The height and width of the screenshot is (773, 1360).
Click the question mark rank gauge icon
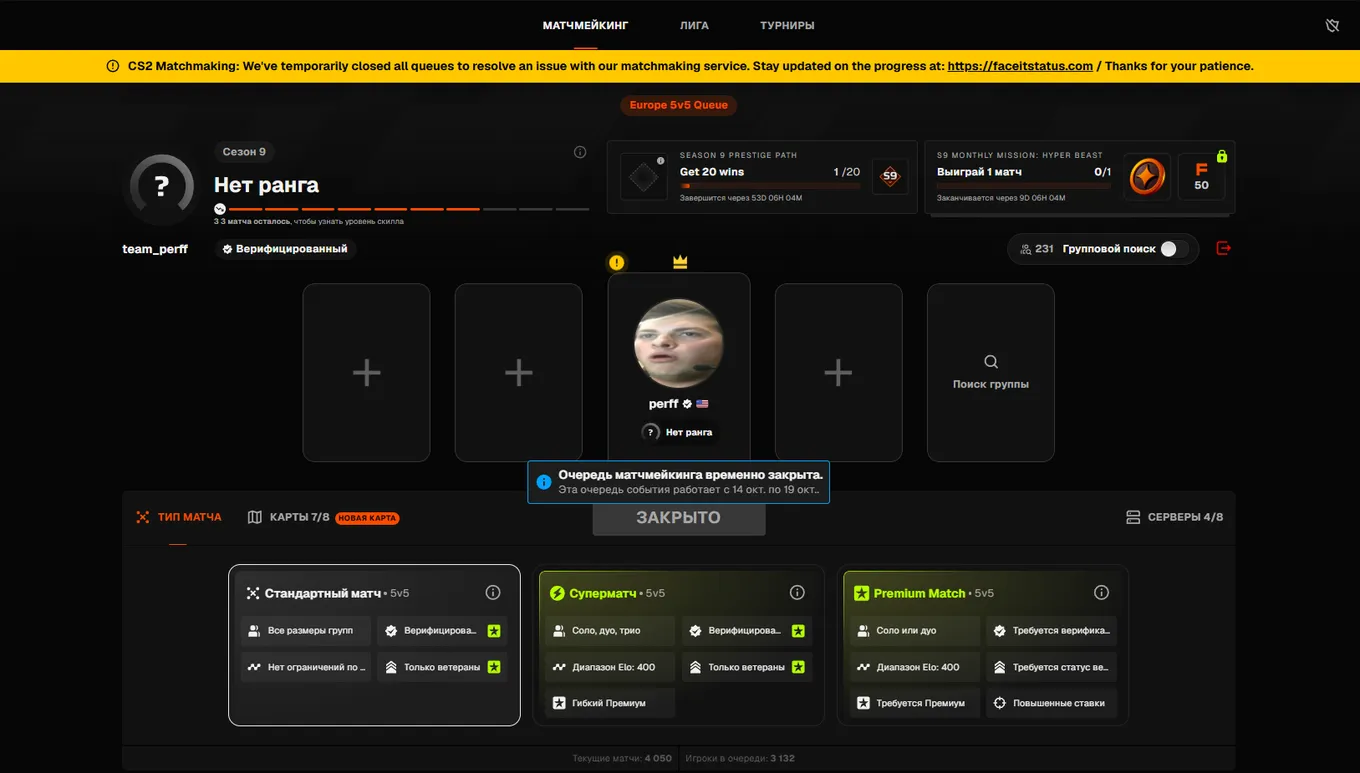pos(161,186)
